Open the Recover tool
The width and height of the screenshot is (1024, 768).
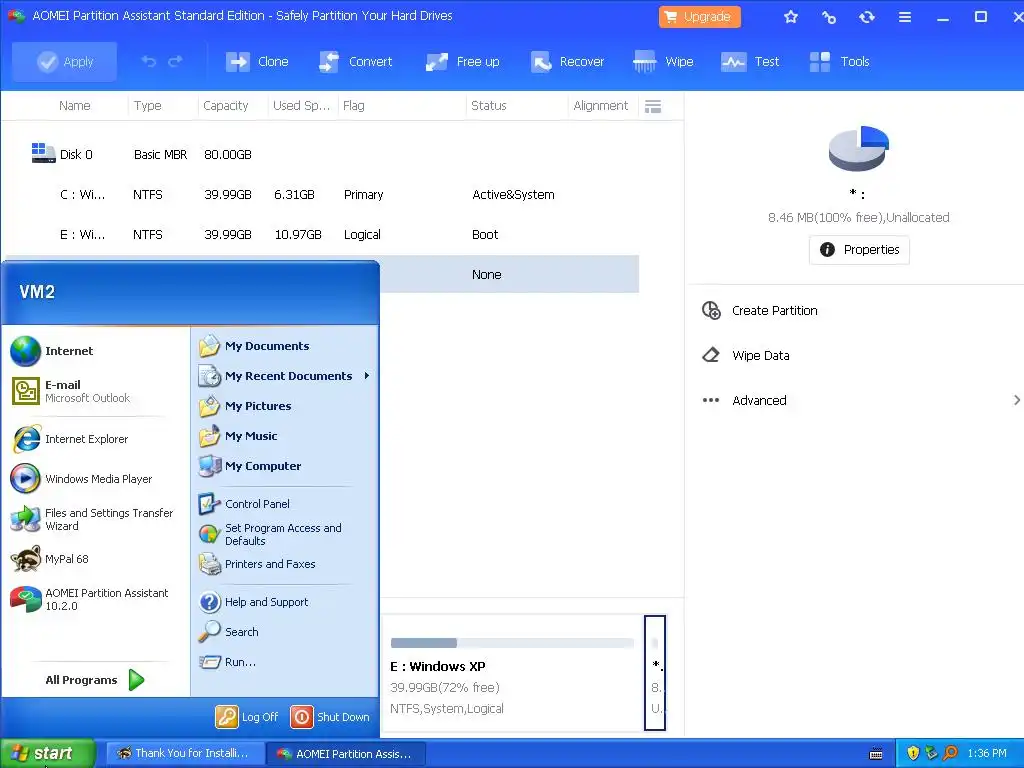[x=567, y=61]
